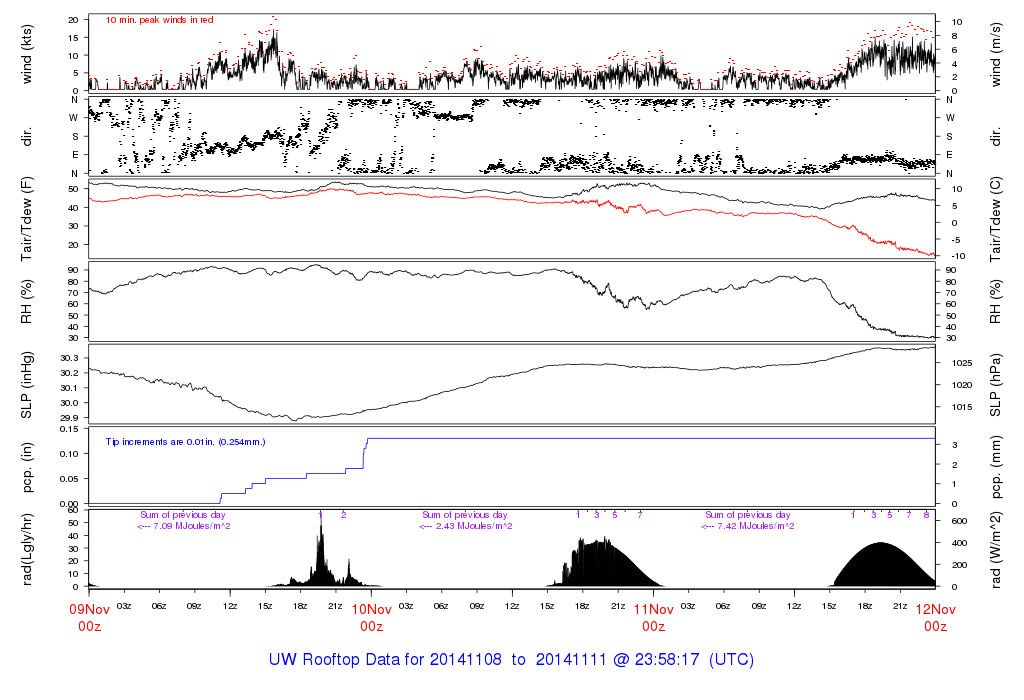
Task: Click the 10Nov 00z date marker
Action: pyautogui.click(x=371, y=616)
